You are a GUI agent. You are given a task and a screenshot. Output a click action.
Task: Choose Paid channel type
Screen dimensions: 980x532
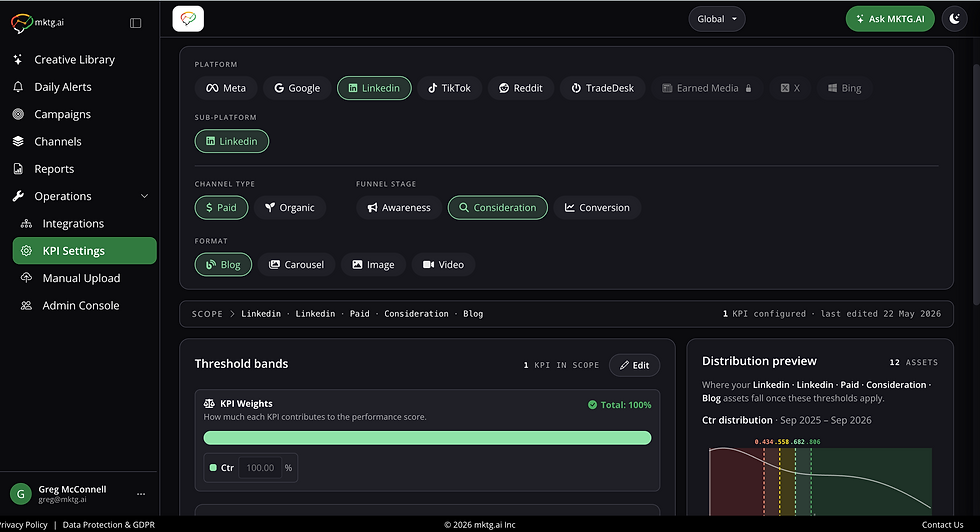(221, 208)
